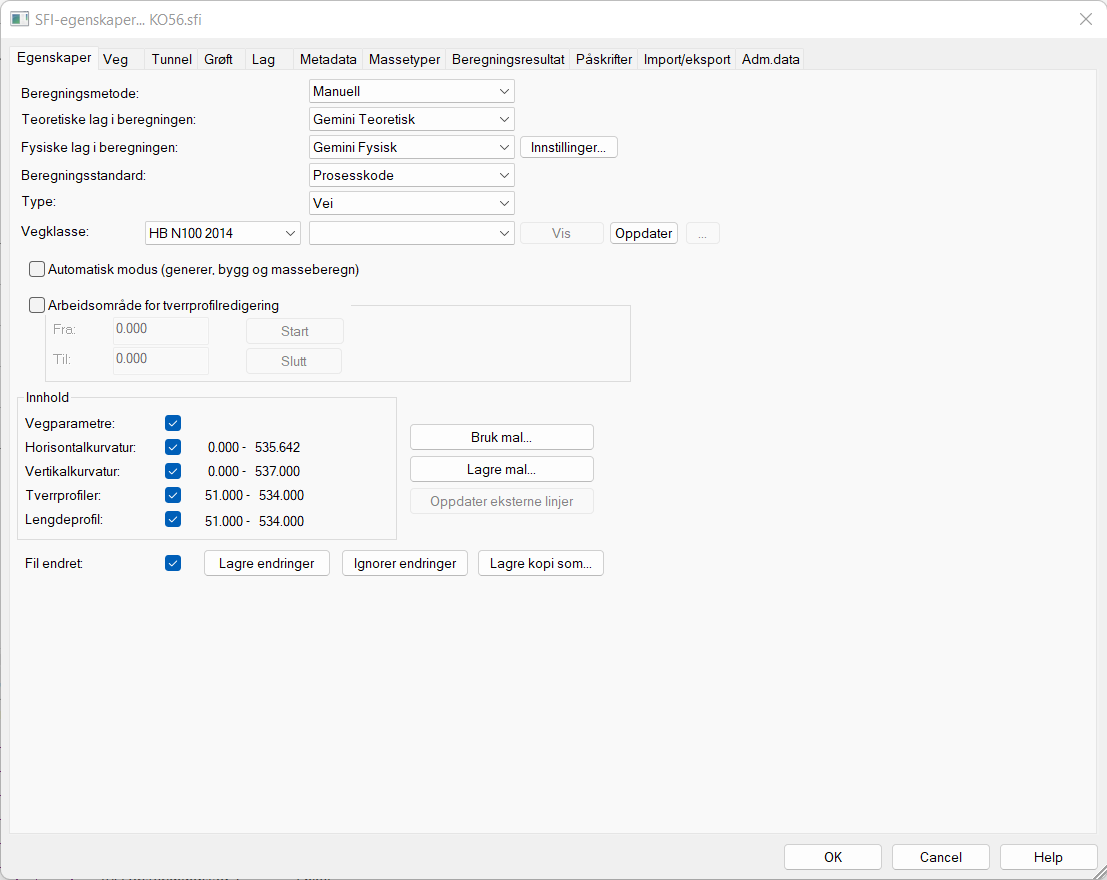Click Bruk mal to apply a template
Image resolution: width=1107 pixels, height=880 pixels.
pos(501,437)
